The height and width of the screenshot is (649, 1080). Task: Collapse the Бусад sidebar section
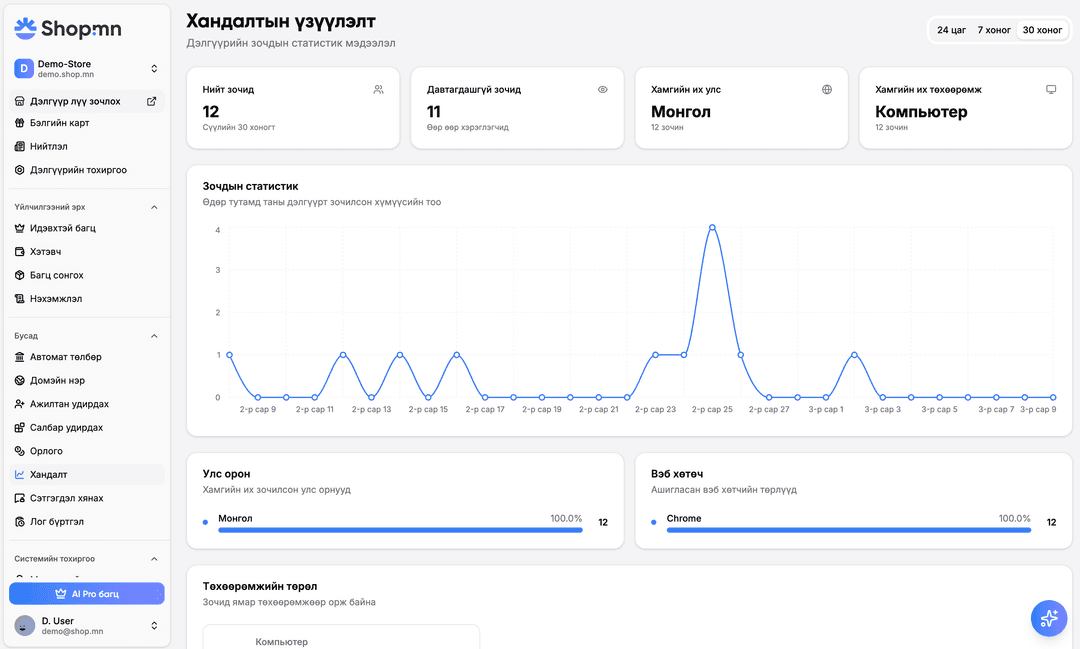pyautogui.click(x=154, y=336)
